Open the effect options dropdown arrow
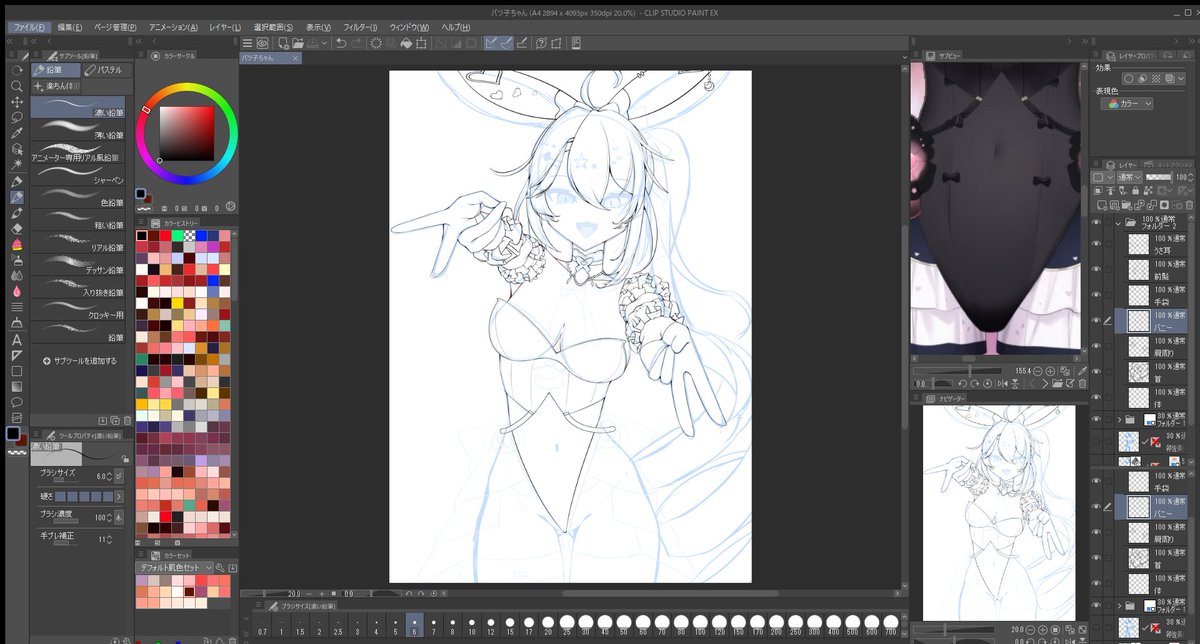Viewport: 1200px width, 644px height. coord(1181,78)
